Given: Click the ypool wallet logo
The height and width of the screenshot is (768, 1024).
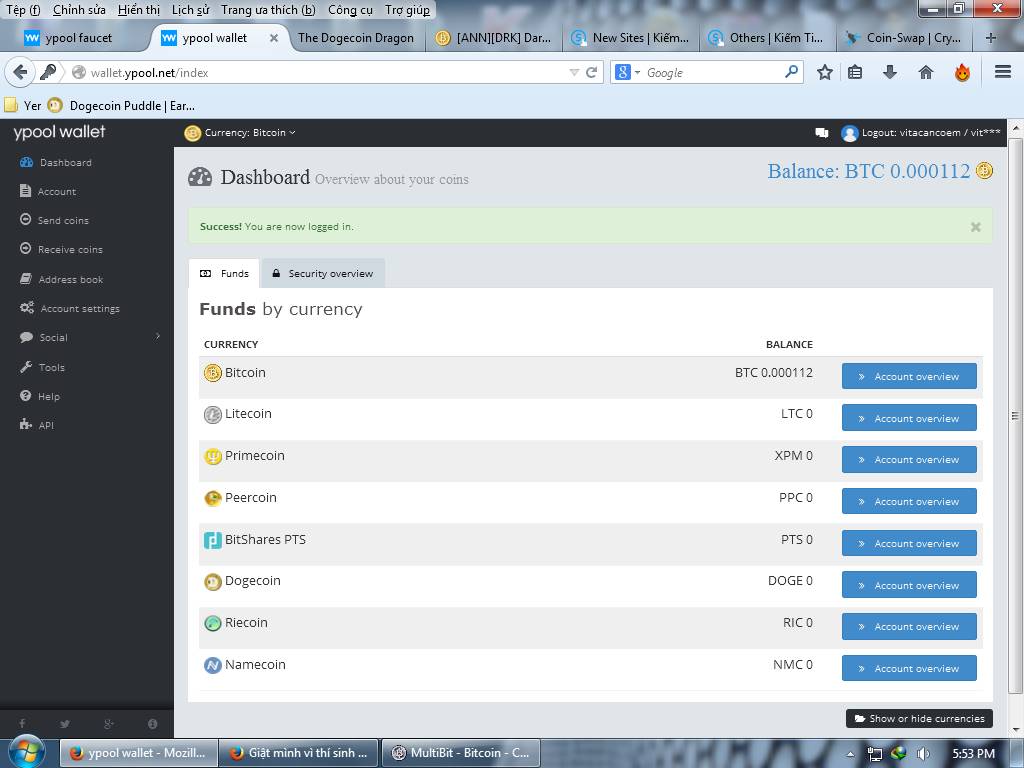Looking at the screenshot, I should [x=59, y=132].
